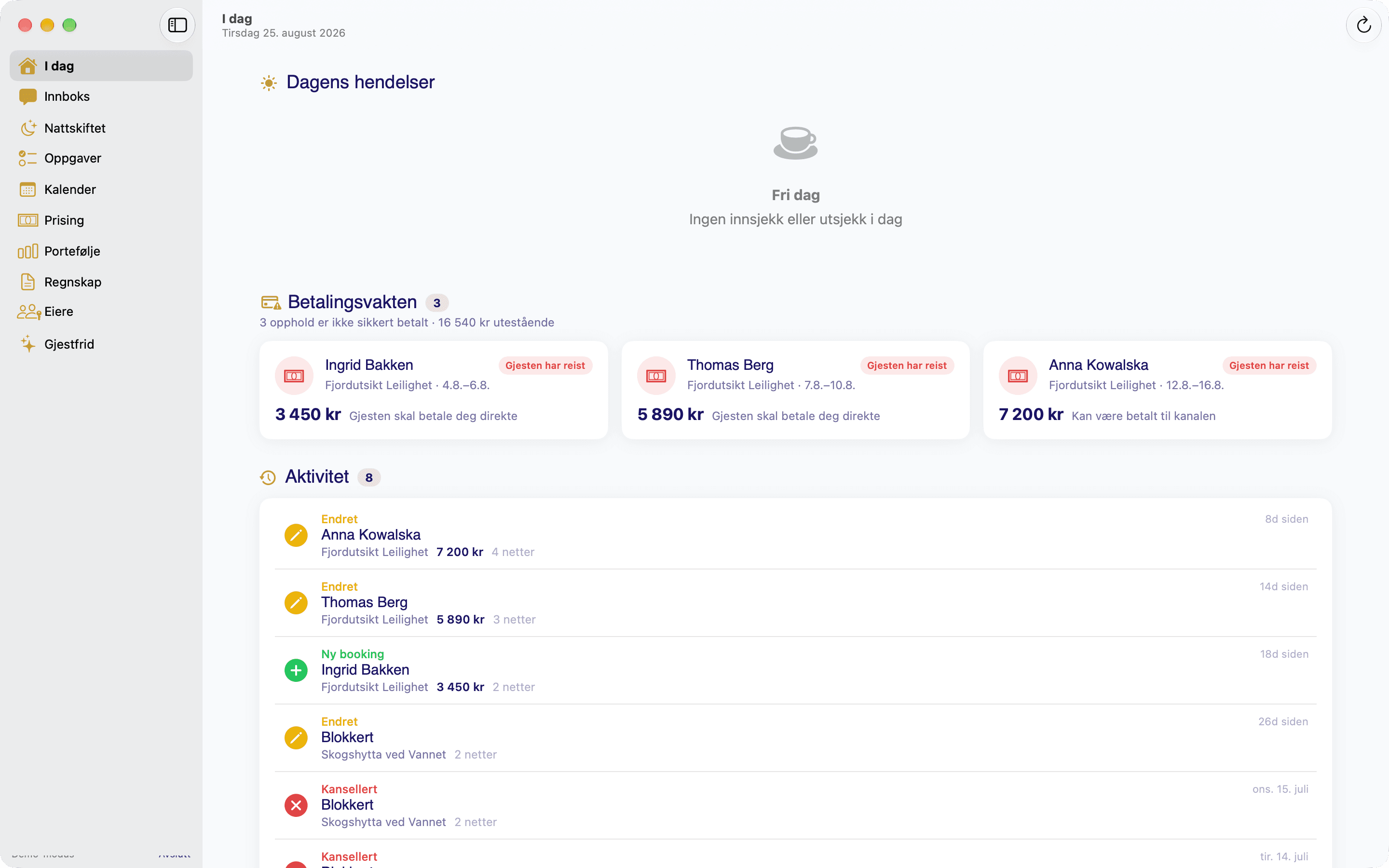Click the Nattskiftet moon icon

(x=28, y=127)
